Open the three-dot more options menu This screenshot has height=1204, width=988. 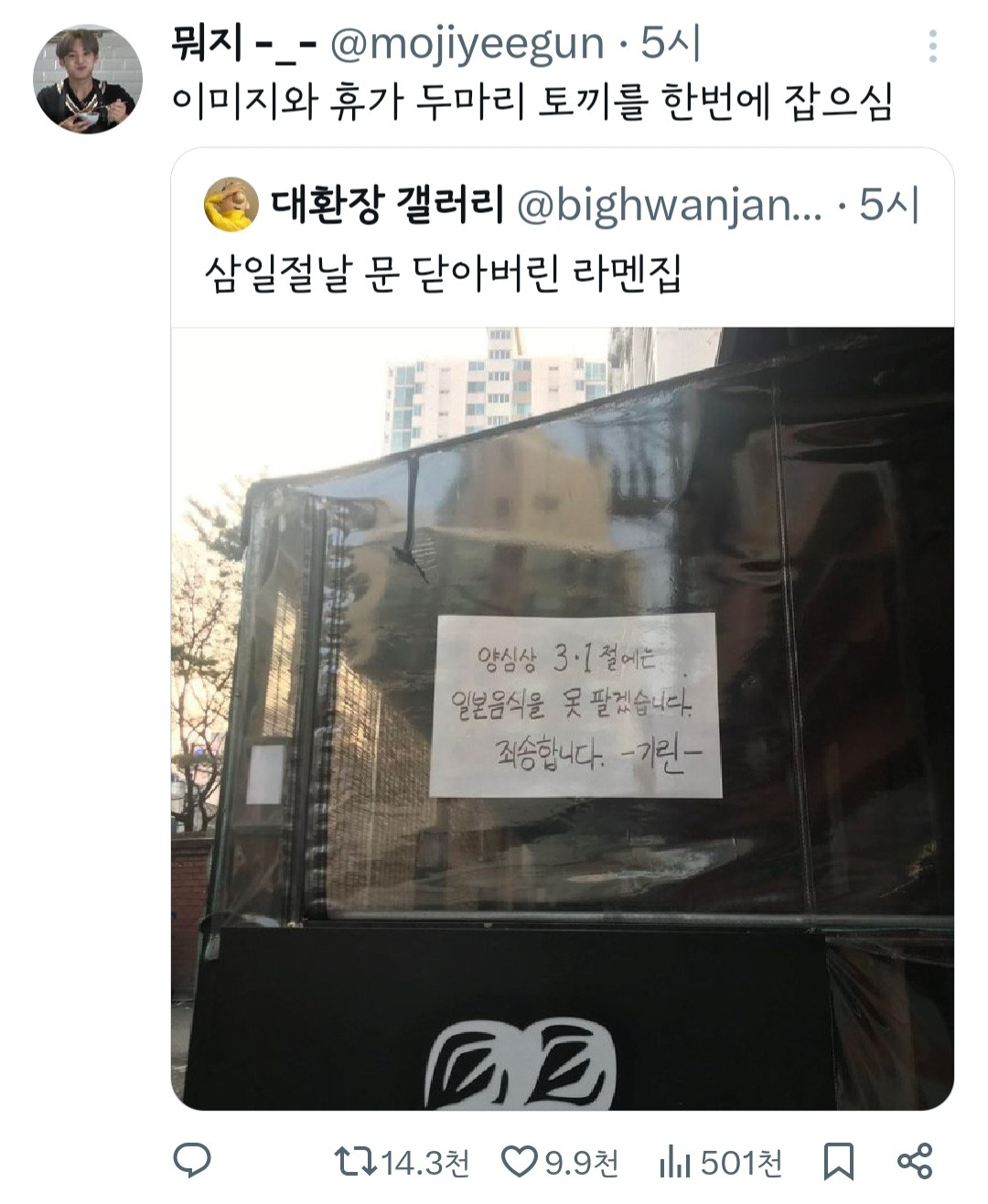click(932, 46)
